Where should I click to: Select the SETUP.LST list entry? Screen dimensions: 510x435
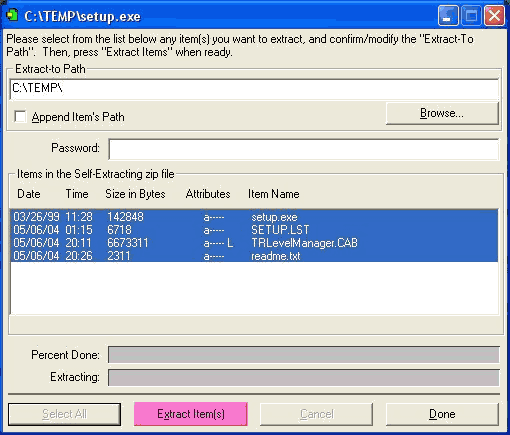point(254,230)
